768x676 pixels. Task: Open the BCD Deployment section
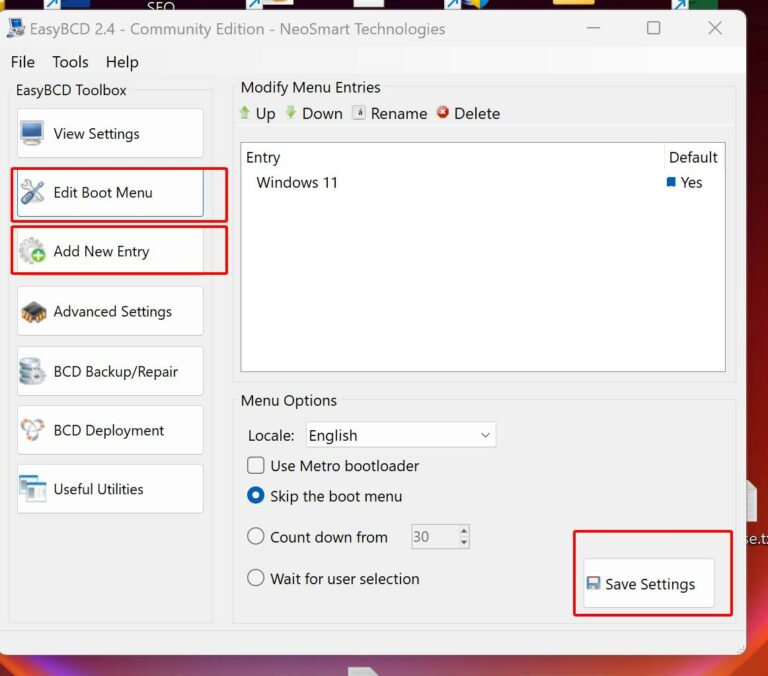[110, 430]
